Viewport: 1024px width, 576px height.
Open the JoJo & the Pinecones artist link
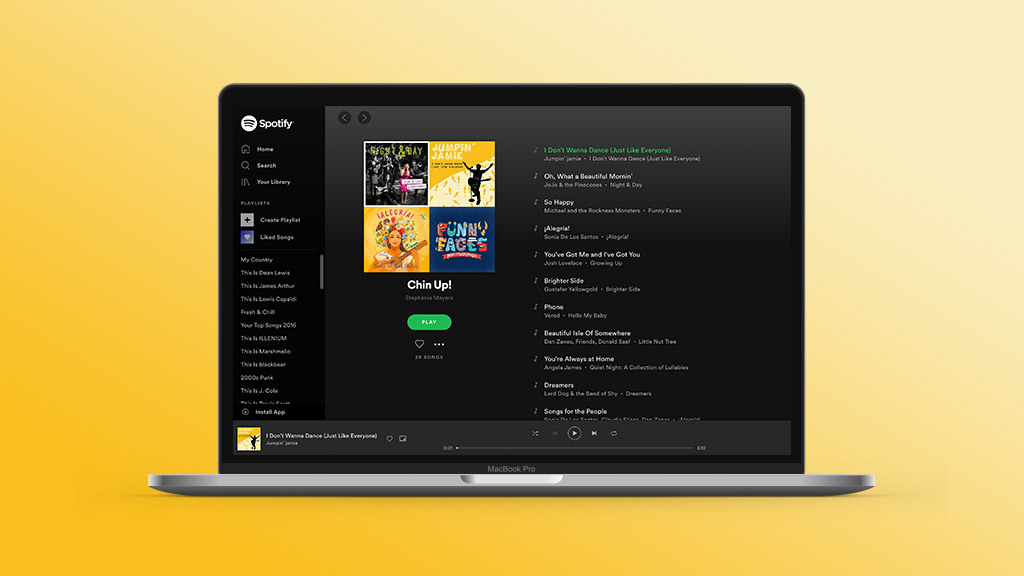573,185
